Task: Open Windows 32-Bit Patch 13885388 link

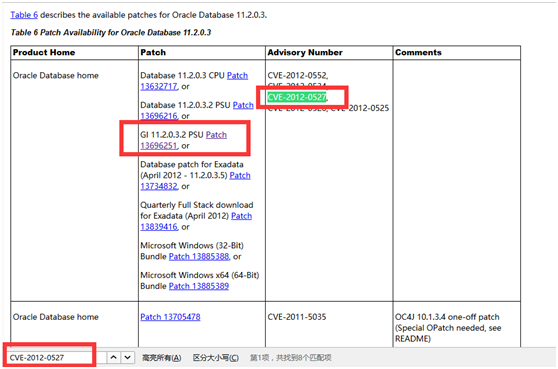Action: point(199,257)
